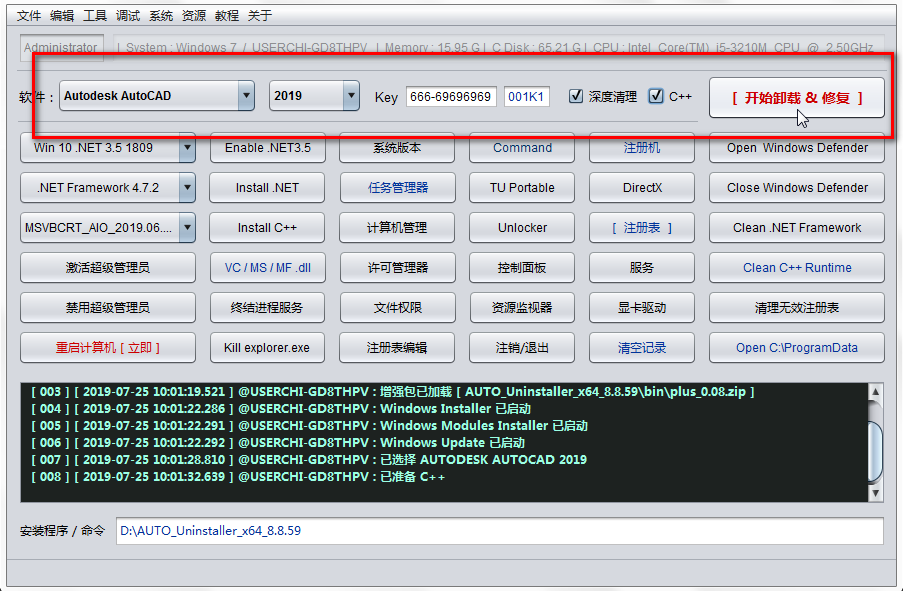The image size is (903, 591).
Task: Open 任务管理器 button
Action: coord(397,188)
